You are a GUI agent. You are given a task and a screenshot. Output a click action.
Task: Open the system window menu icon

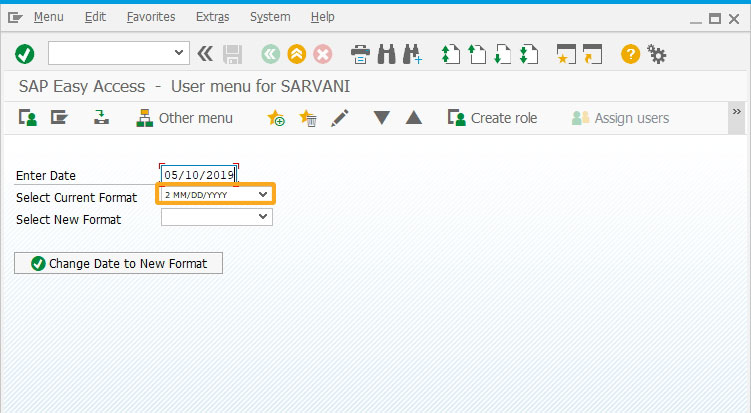pyautogui.click(x=15, y=18)
